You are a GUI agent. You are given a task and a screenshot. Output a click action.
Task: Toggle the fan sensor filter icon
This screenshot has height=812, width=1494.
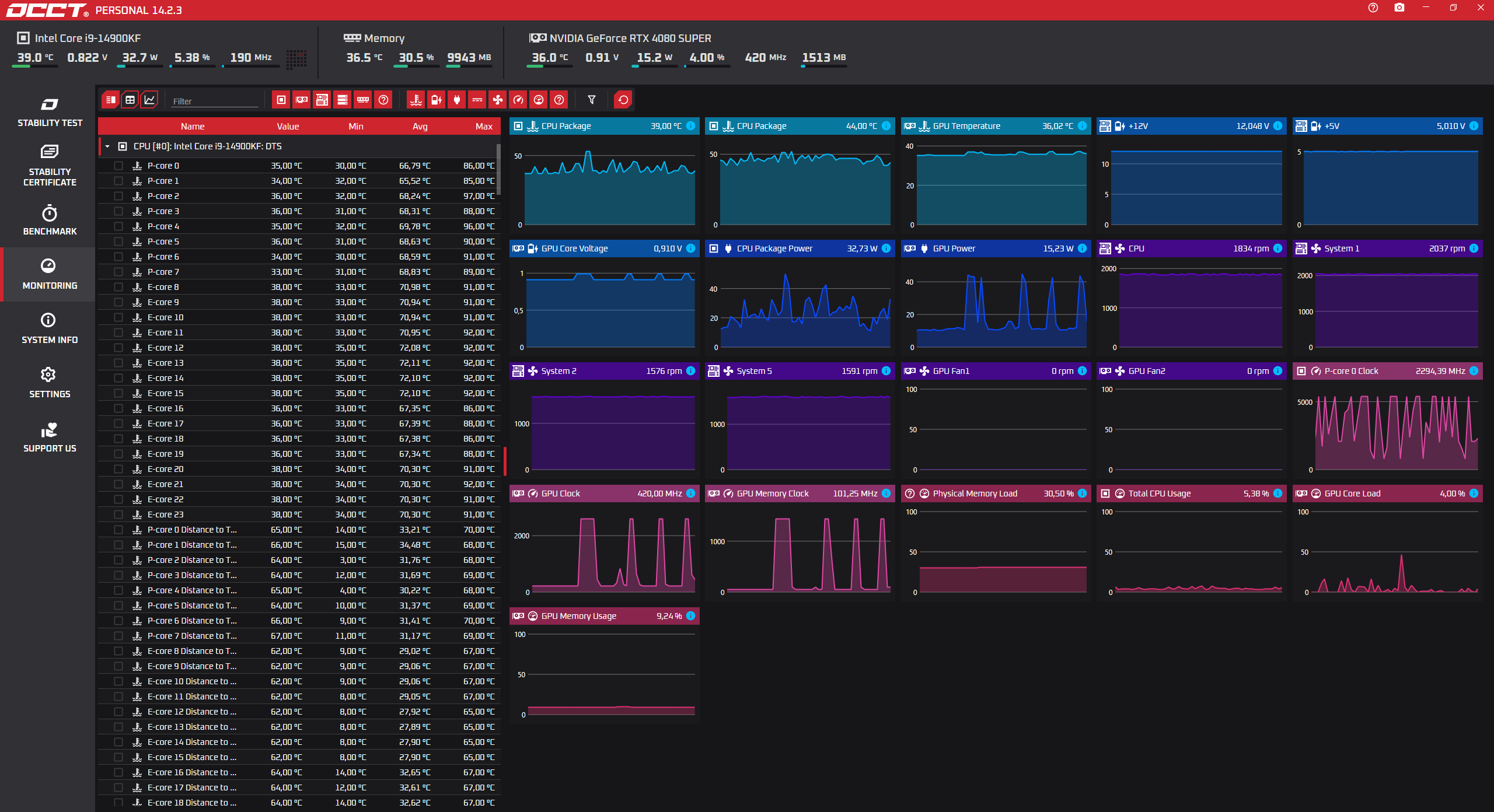(497, 100)
